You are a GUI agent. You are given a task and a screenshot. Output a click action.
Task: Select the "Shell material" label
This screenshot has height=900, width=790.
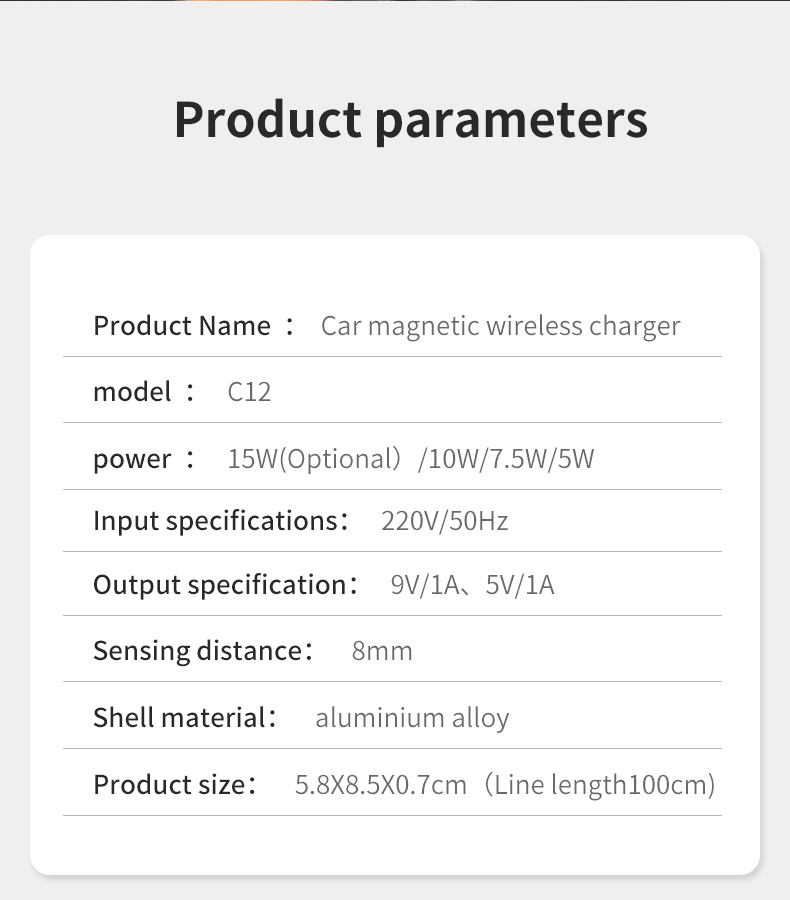(179, 718)
